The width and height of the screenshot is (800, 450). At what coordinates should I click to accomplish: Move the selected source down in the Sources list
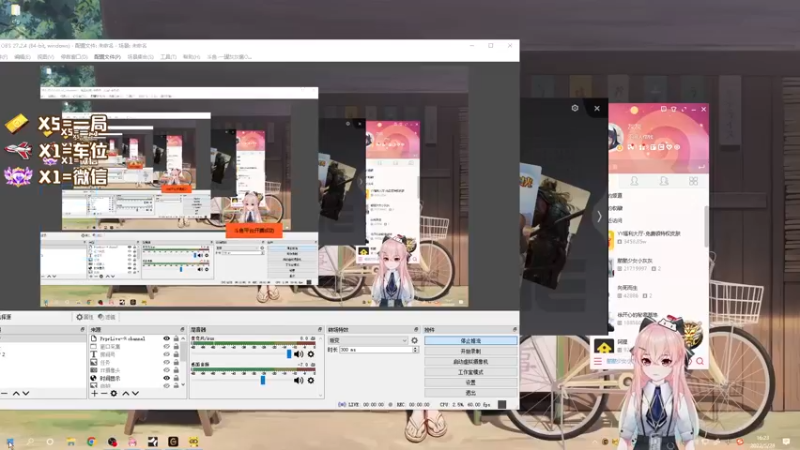[x=135, y=393]
